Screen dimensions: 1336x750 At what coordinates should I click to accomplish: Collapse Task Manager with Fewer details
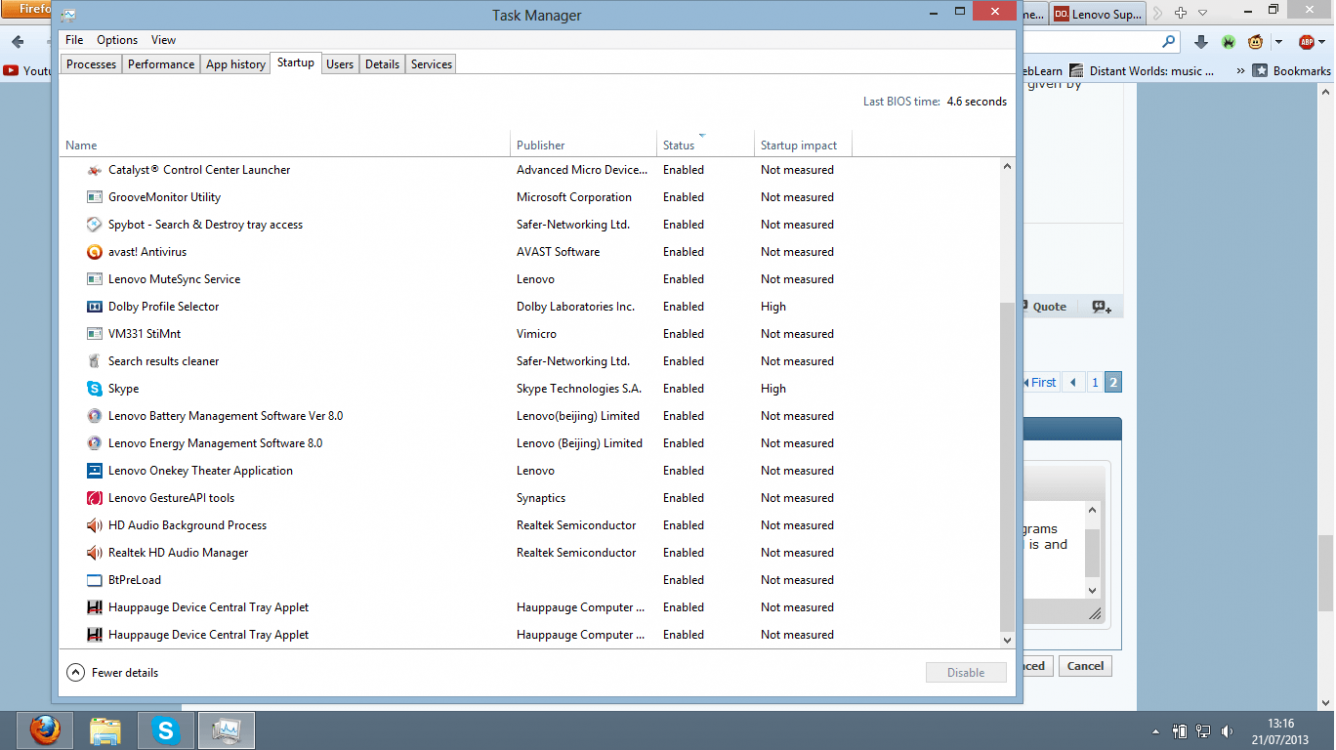pos(112,673)
